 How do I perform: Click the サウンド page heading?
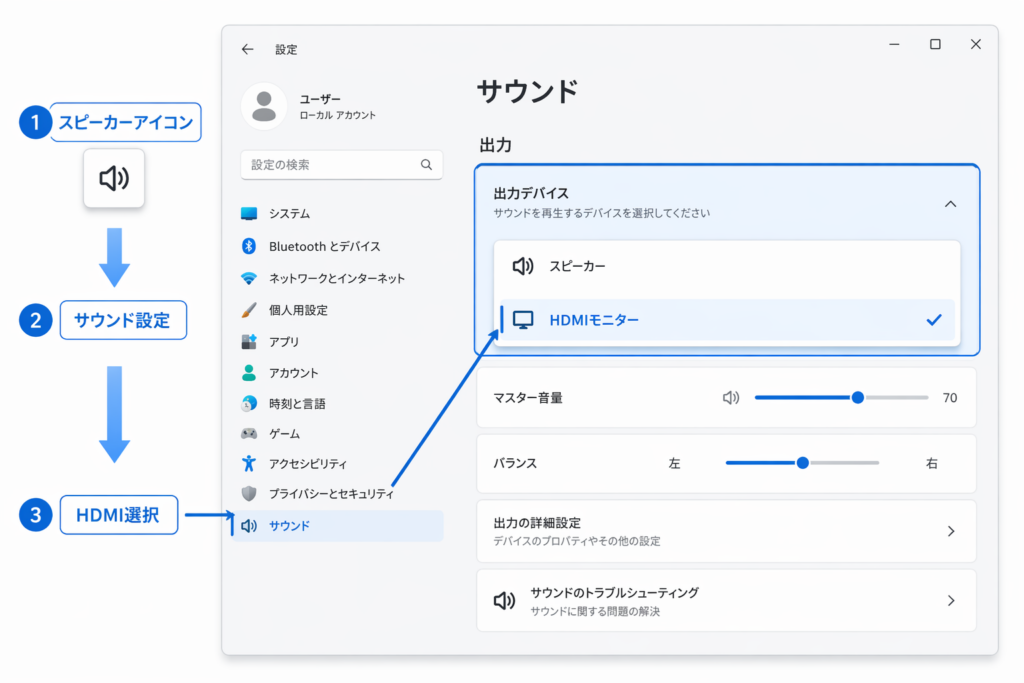coord(528,91)
